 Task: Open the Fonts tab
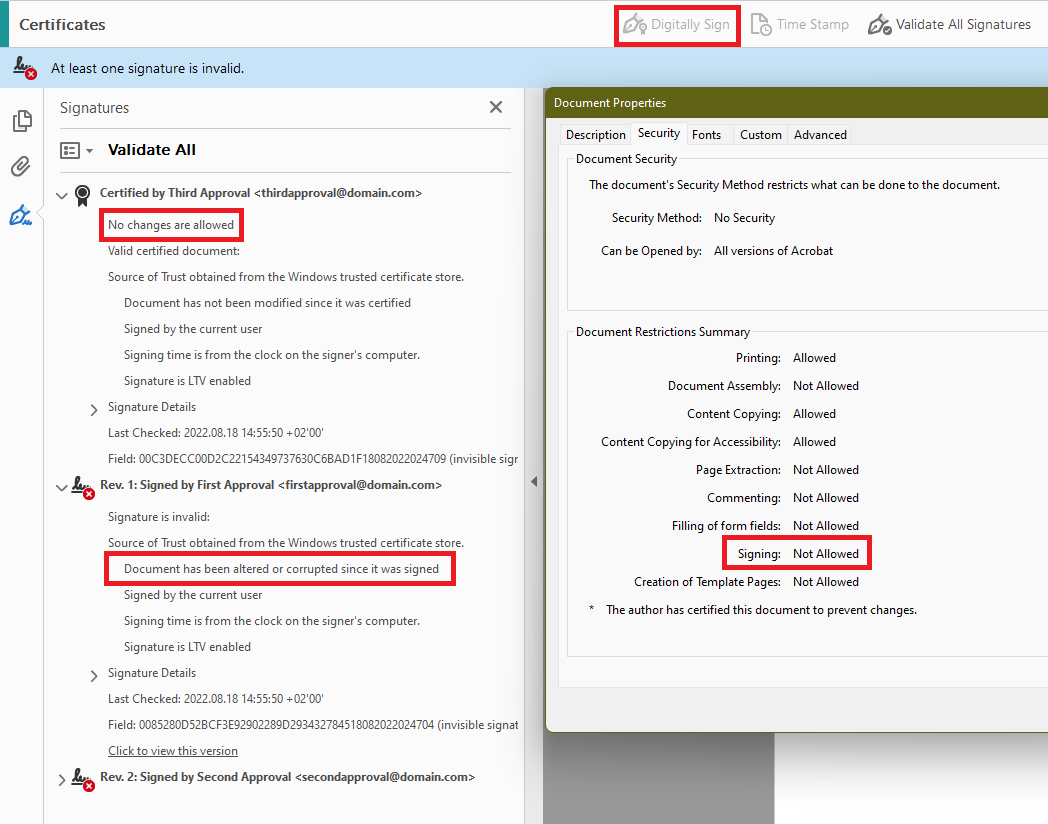708,134
